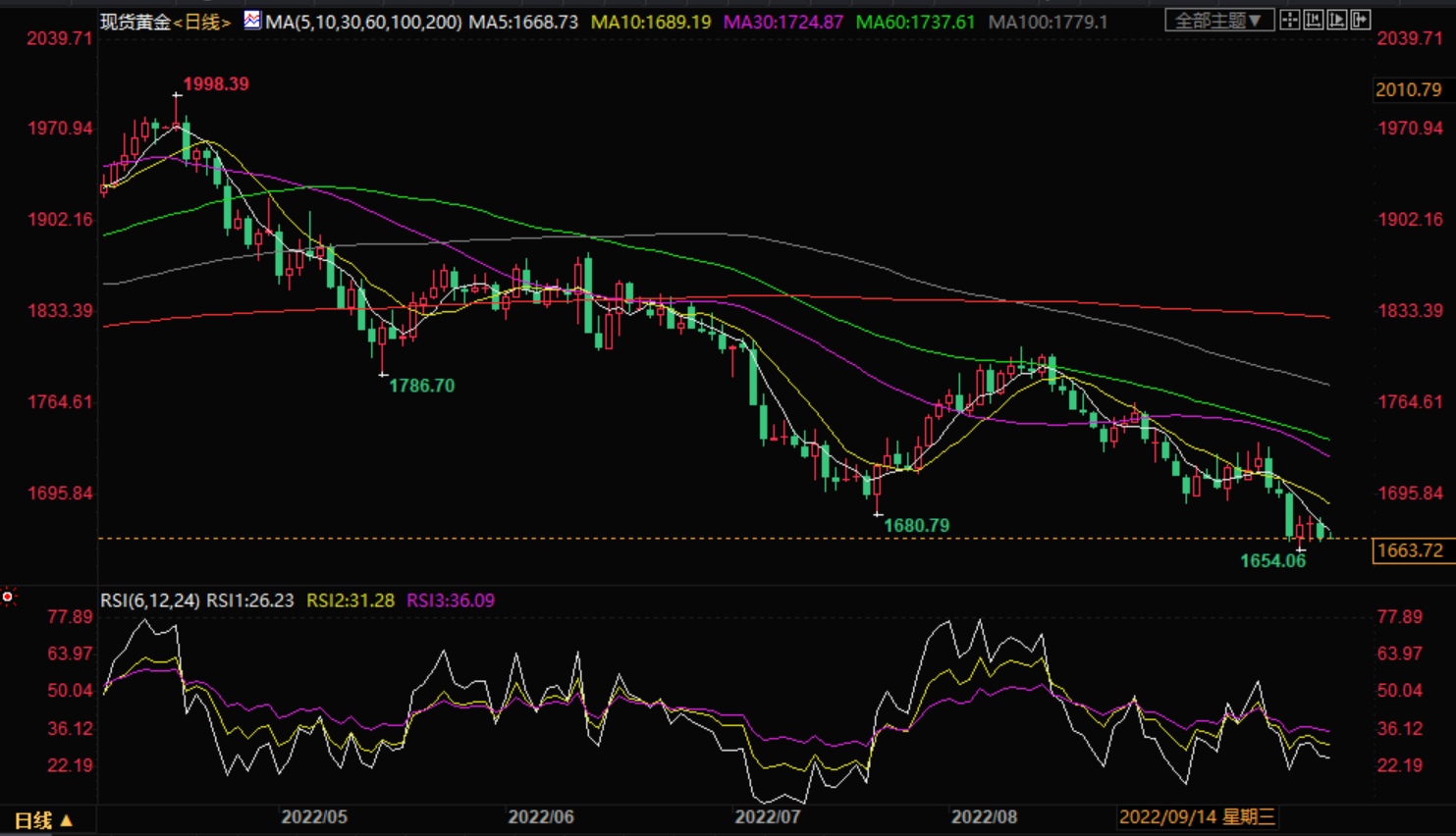
Task: Select the yellow MA10:1689.19 legend entry
Action: [651, 22]
